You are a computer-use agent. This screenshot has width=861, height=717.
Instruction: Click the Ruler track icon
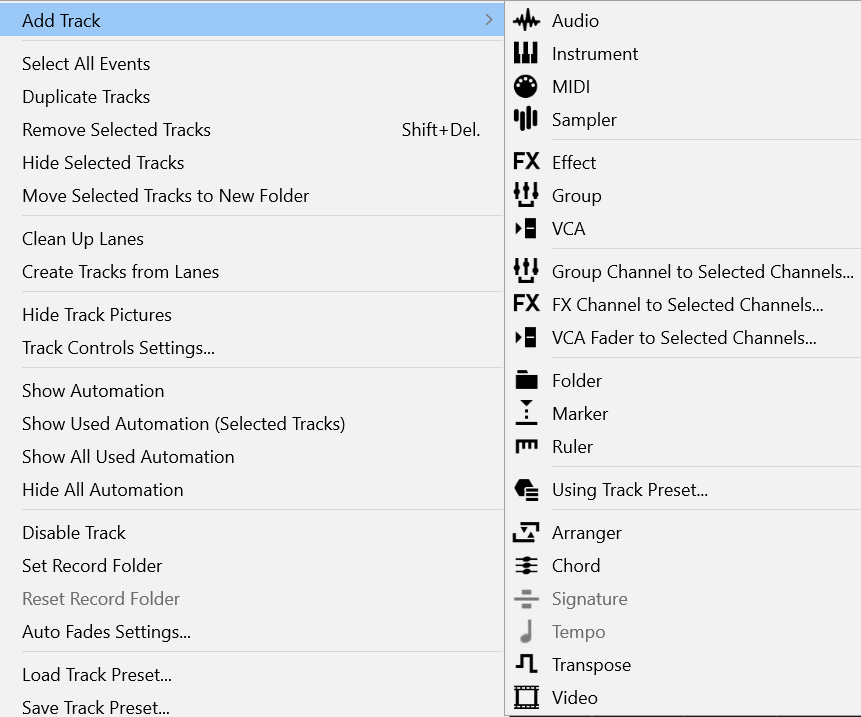pos(526,446)
